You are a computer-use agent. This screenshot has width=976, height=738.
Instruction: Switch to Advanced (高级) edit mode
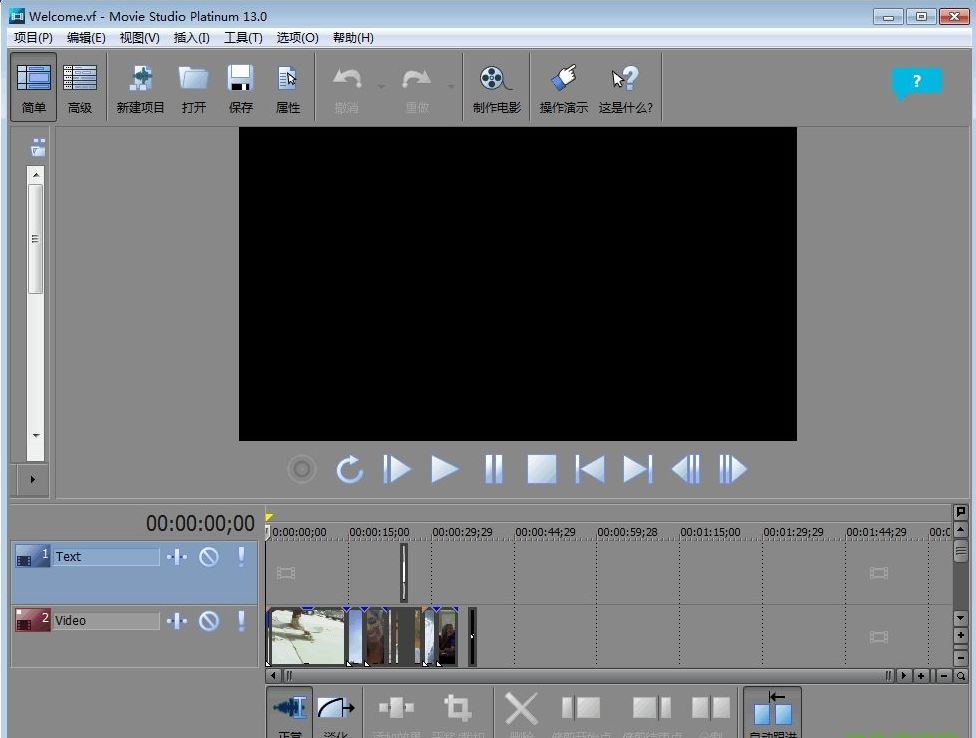(x=80, y=86)
